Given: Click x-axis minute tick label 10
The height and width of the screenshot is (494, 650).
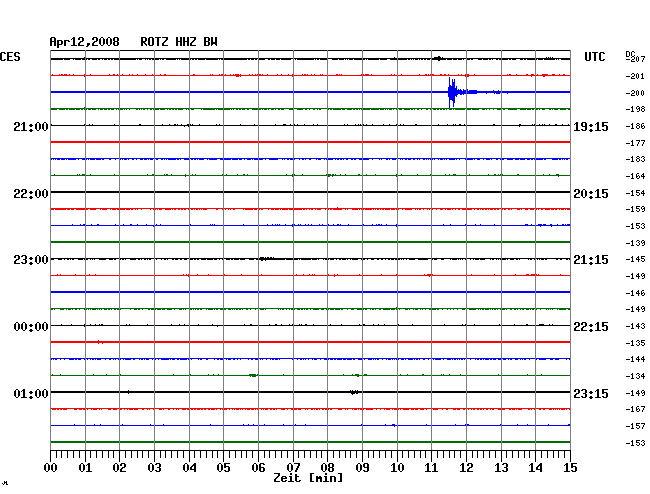Looking at the screenshot, I should (x=397, y=468).
